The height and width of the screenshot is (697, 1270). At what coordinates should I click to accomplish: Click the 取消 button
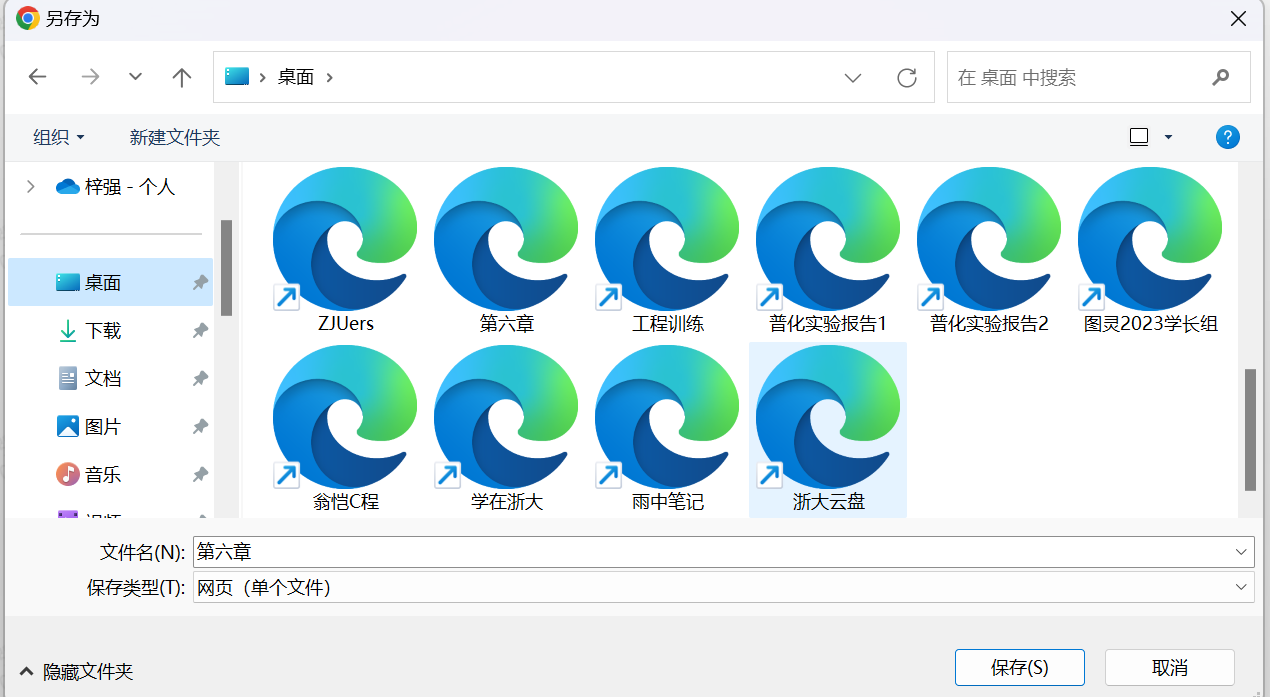(1170, 667)
